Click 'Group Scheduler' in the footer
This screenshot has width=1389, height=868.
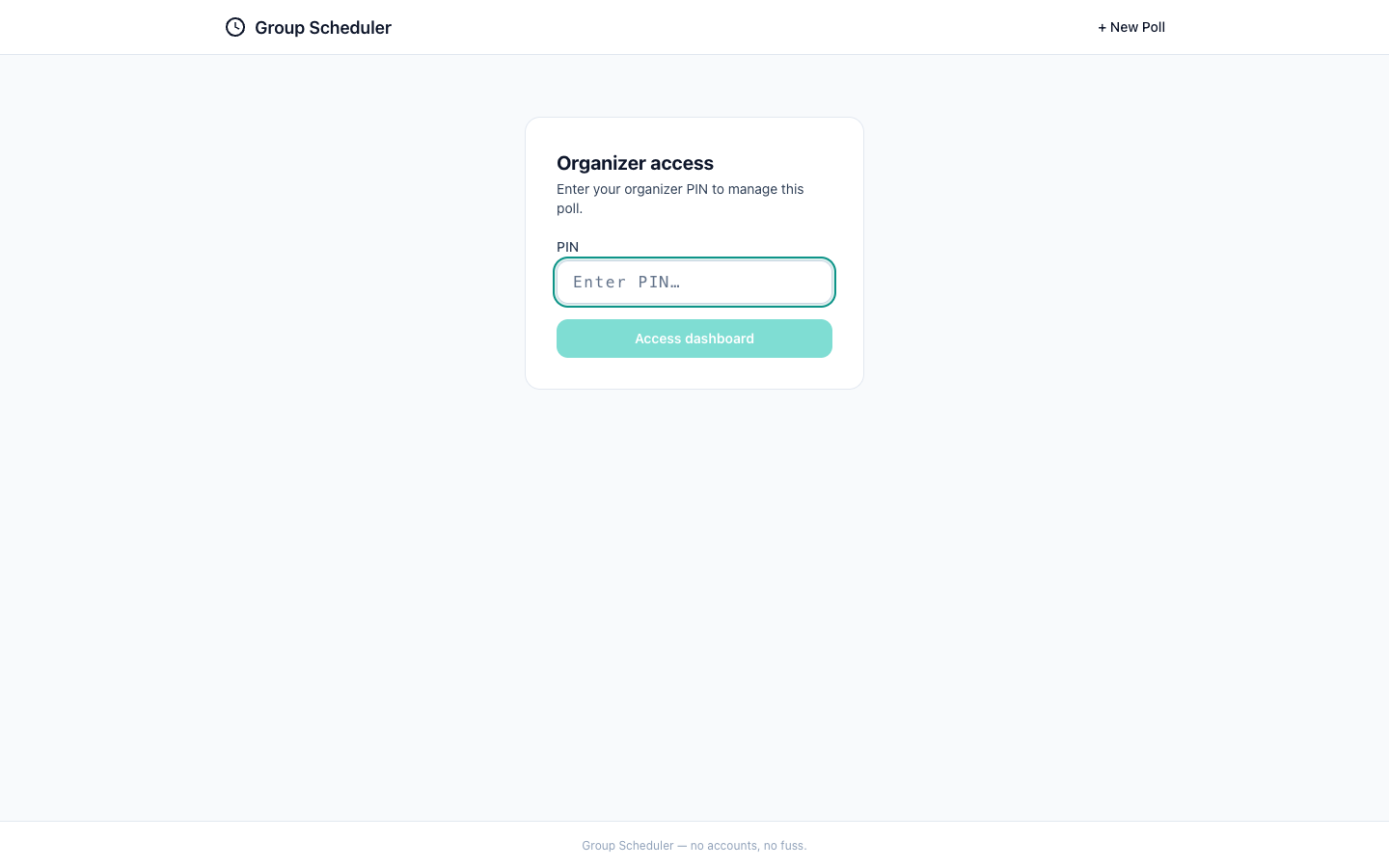click(628, 846)
